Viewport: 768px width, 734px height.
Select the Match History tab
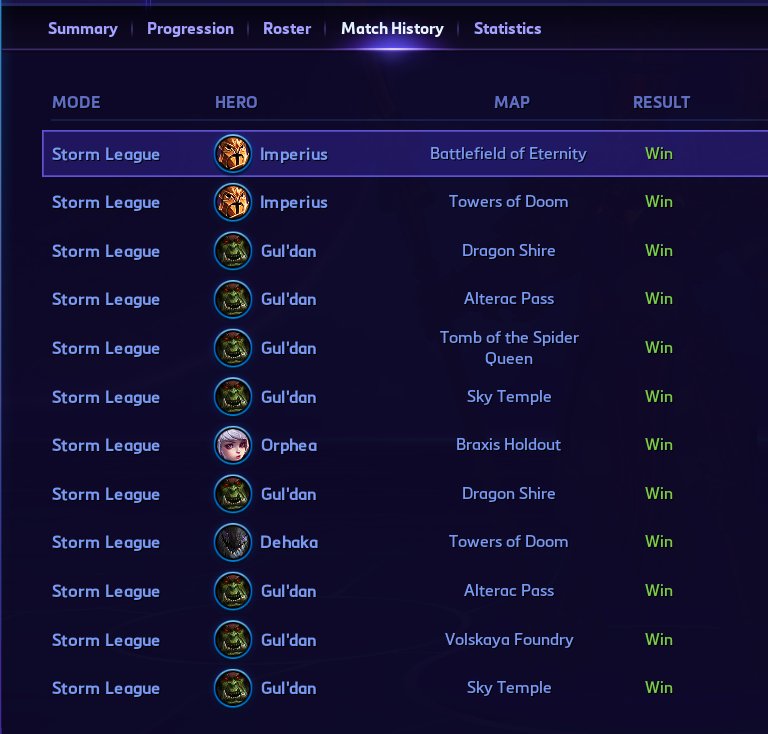pyautogui.click(x=392, y=29)
